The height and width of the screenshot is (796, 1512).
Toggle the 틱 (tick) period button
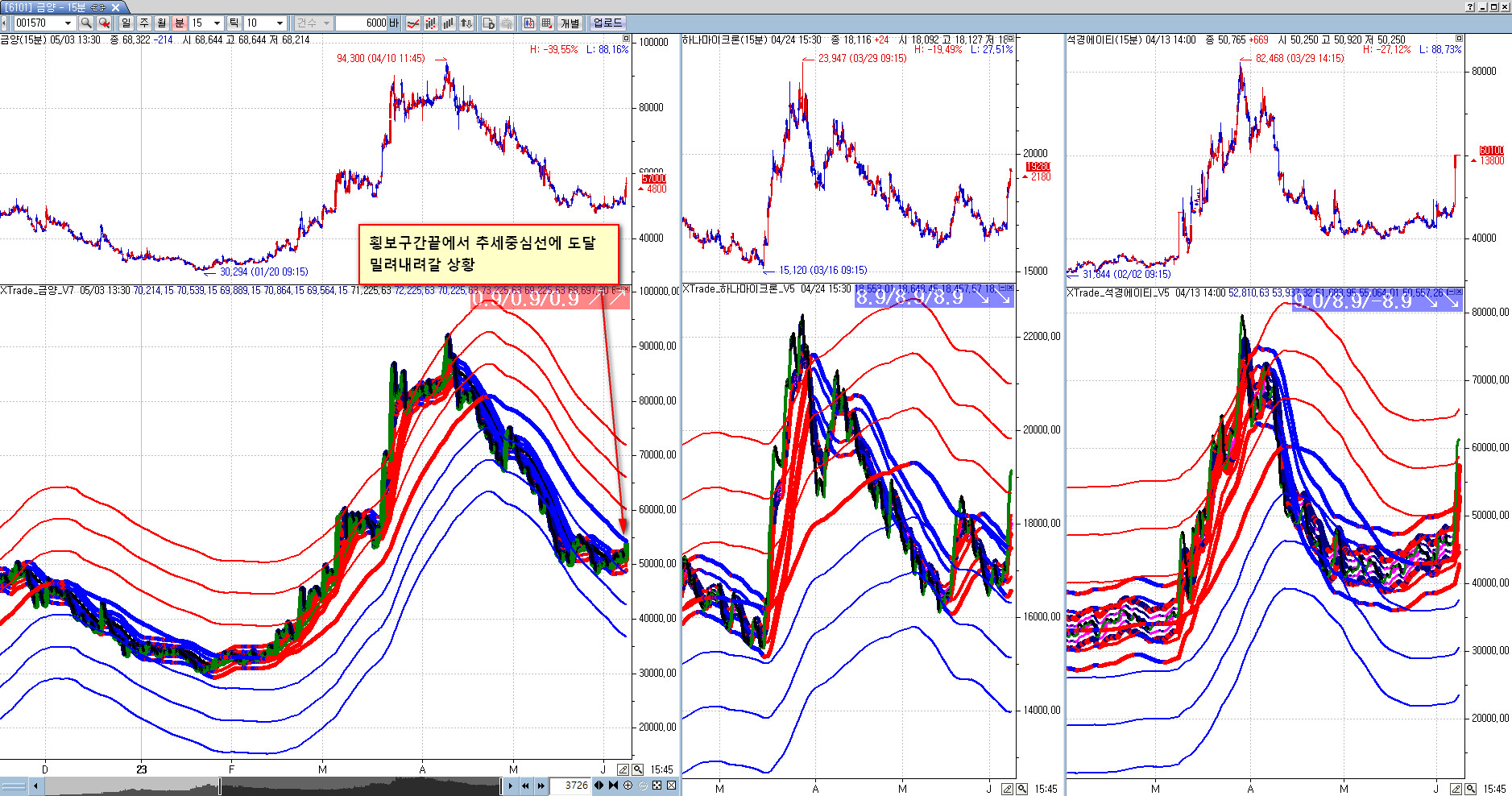point(234,23)
